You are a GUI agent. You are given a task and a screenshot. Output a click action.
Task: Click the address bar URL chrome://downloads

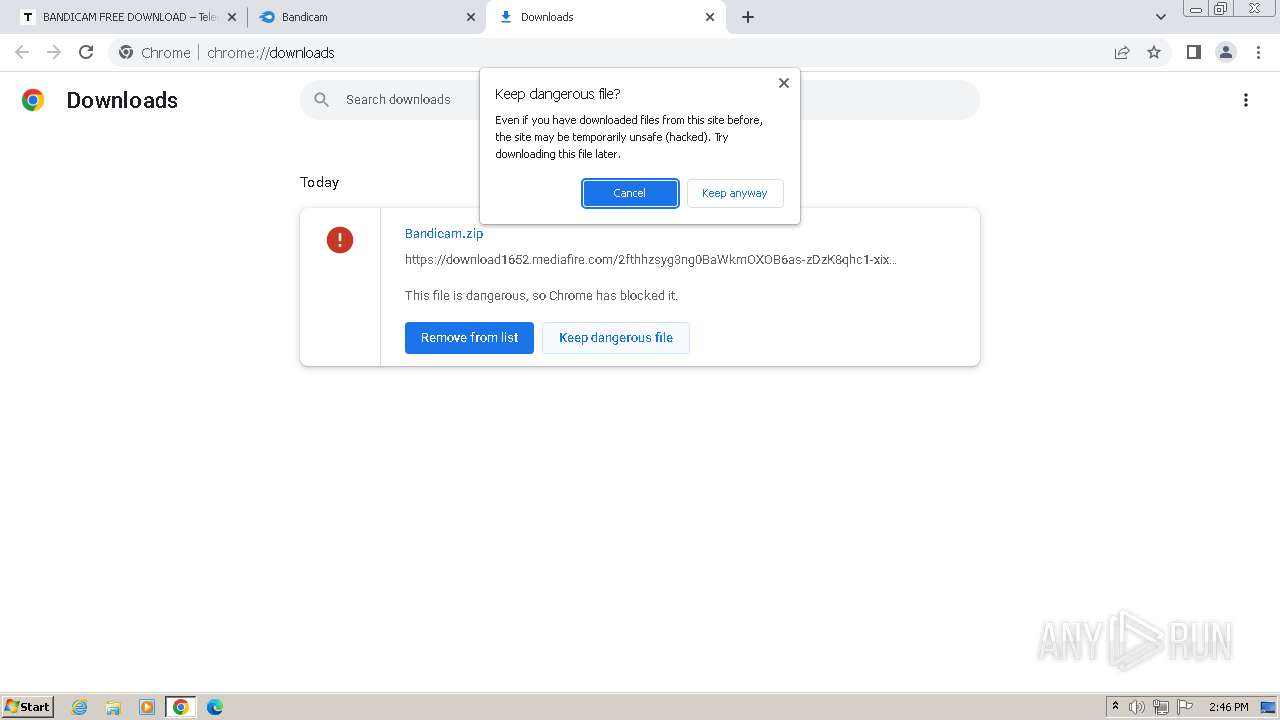271,53
